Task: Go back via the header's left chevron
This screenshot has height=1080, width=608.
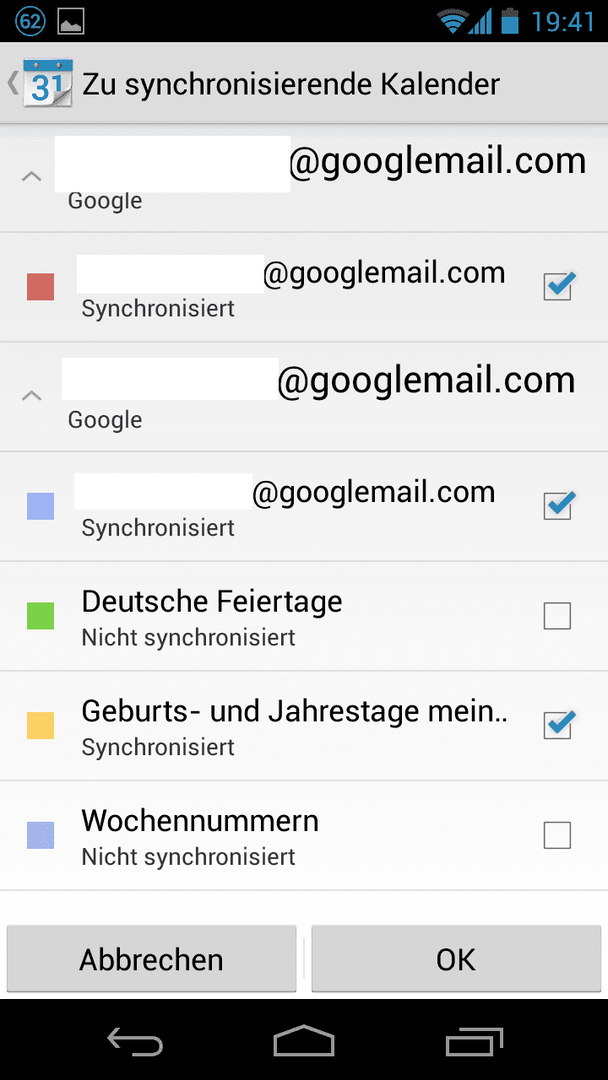Action: tap(12, 83)
